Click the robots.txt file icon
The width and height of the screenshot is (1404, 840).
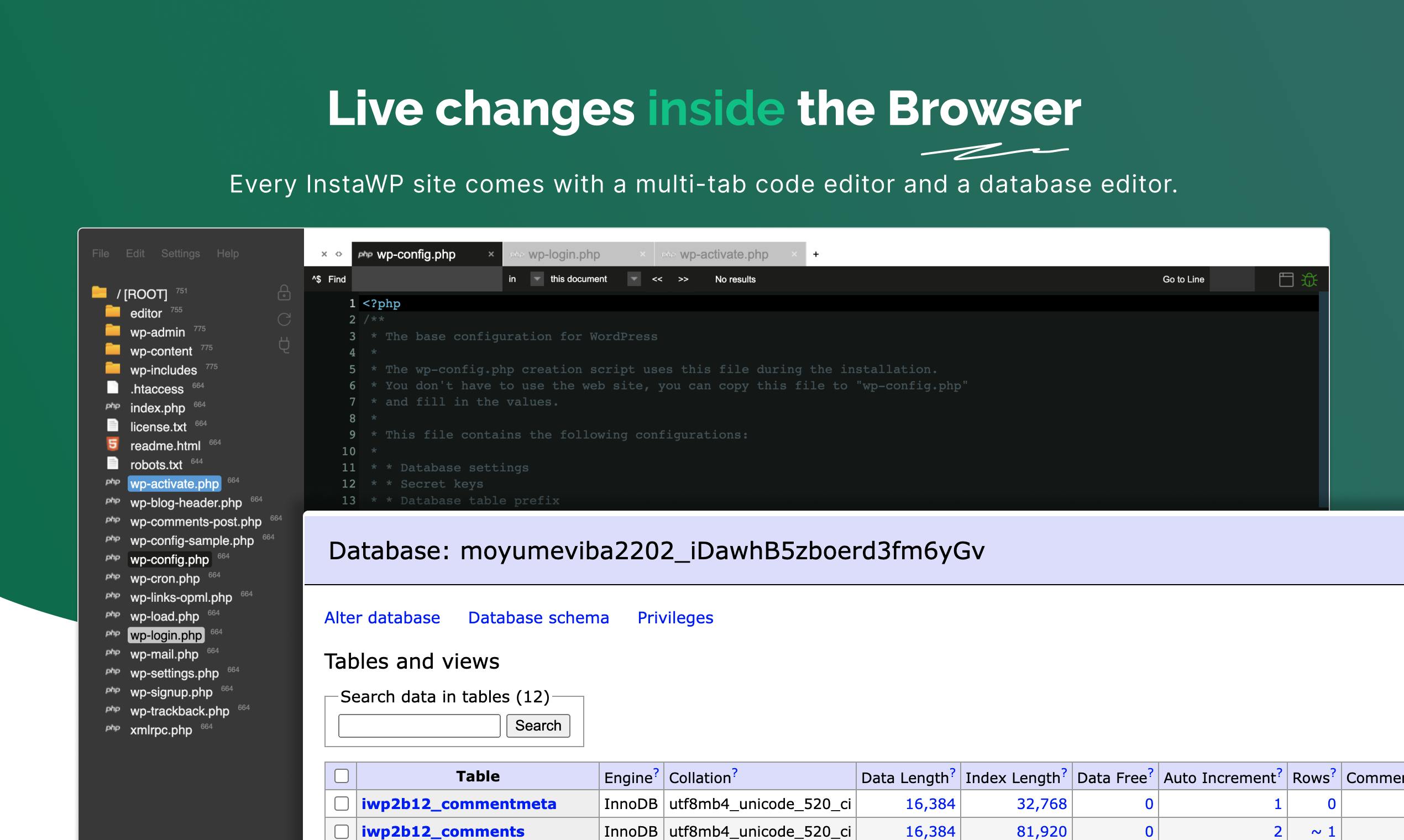coord(113,463)
